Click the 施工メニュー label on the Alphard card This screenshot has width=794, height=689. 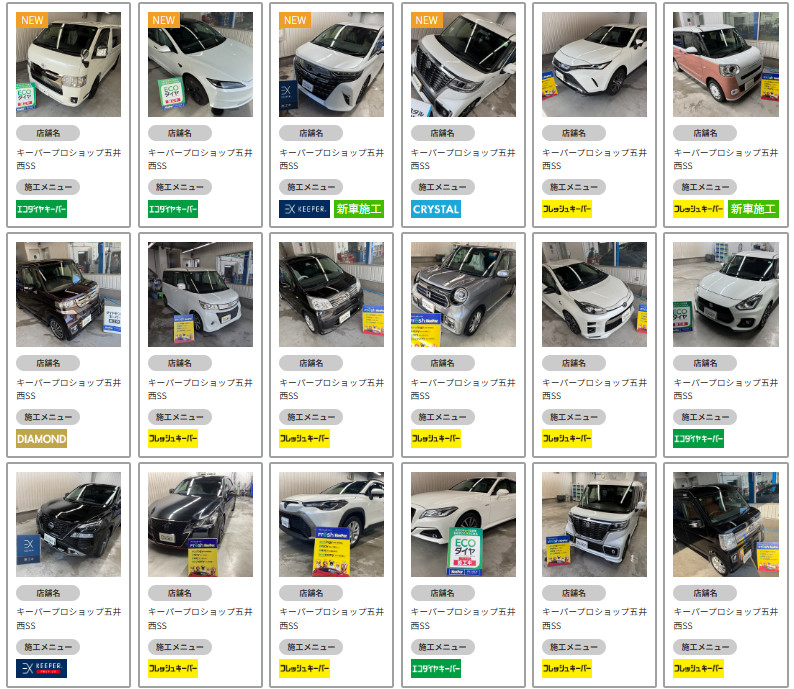[311, 187]
